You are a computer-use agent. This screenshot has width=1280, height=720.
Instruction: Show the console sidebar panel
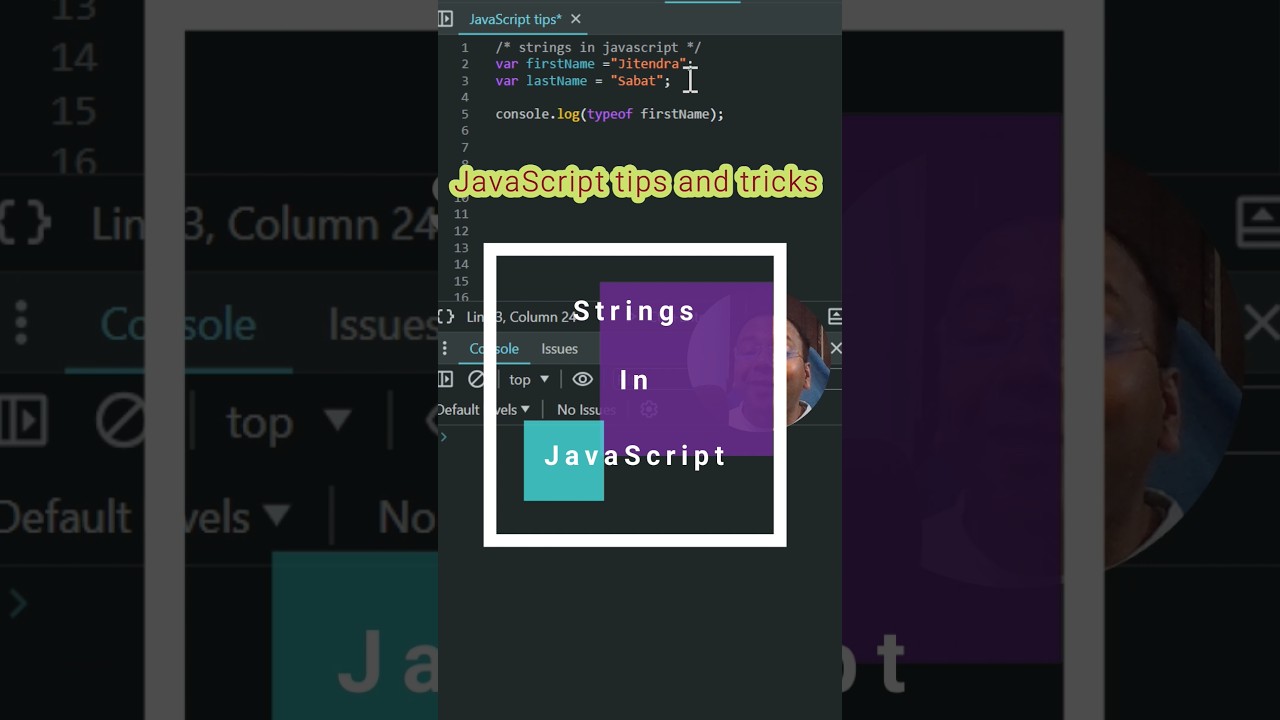(446, 379)
